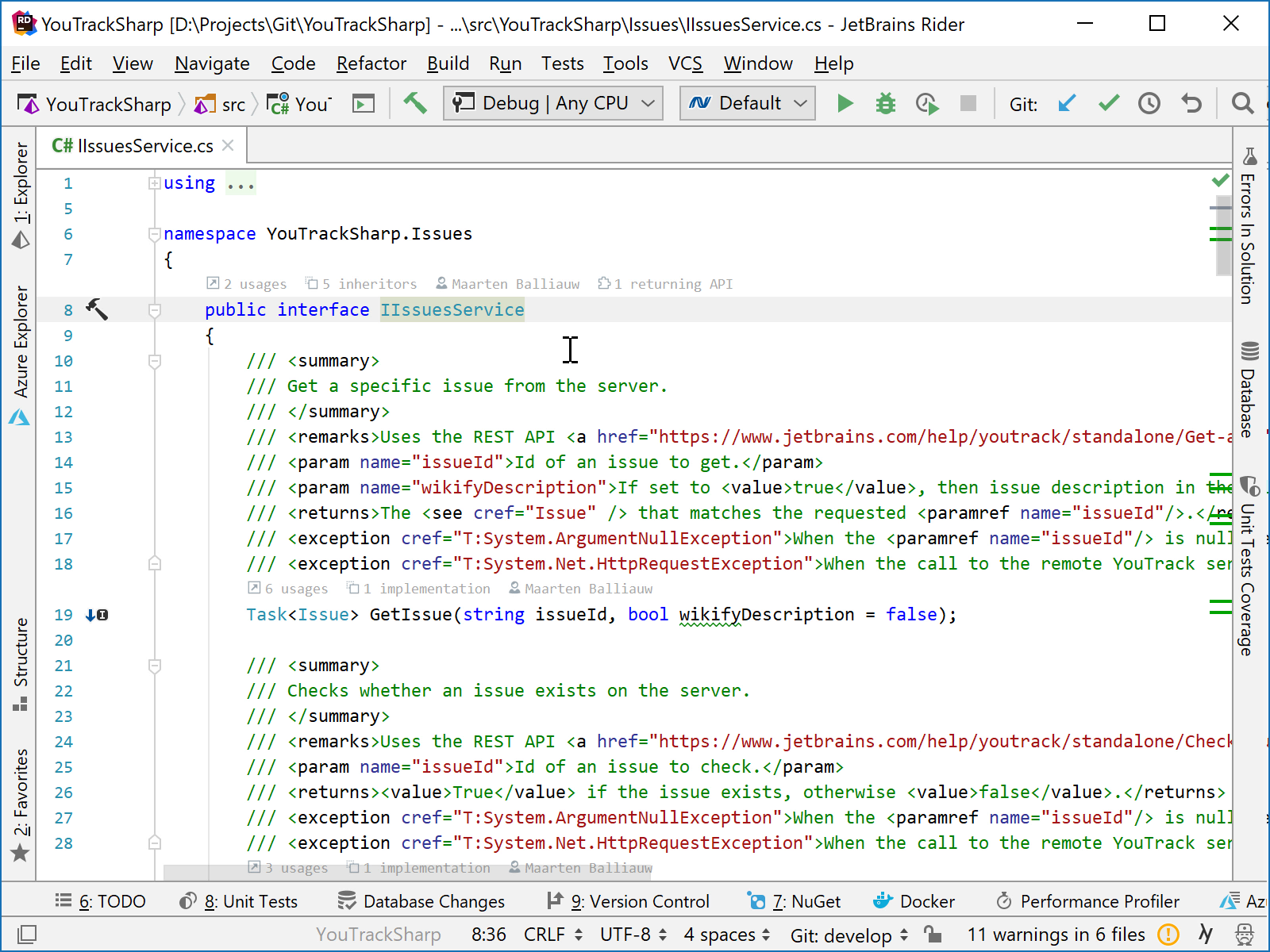Show Git history clock icon
This screenshot has width=1270, height=952.
coord(1149,103)
